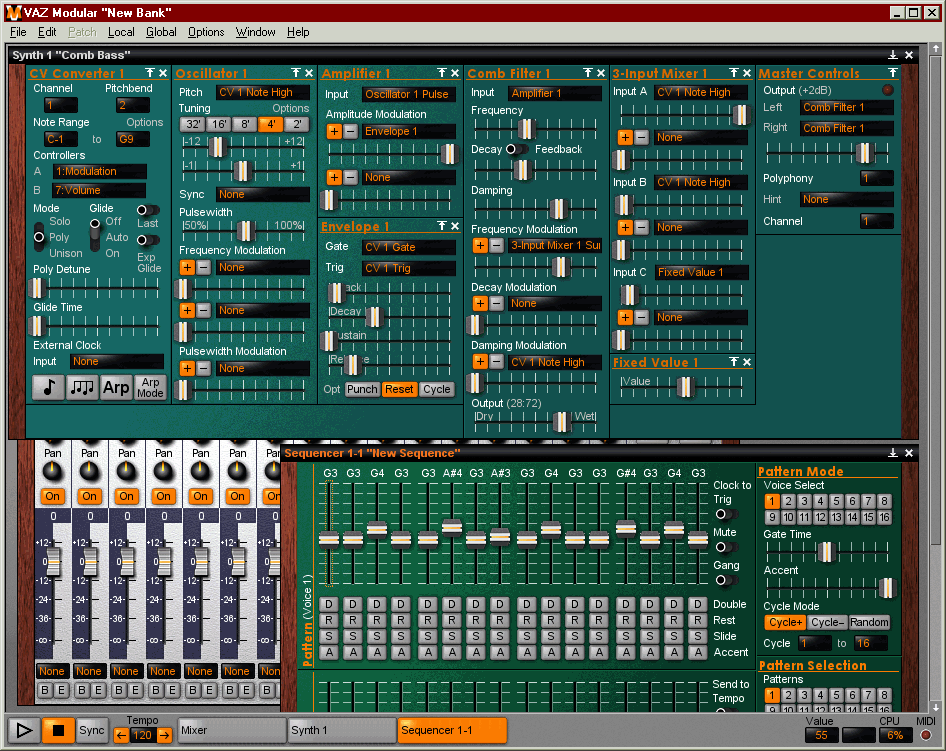Open the Master Controls Left output dropdown
The image size is (946, 751).
847,107
